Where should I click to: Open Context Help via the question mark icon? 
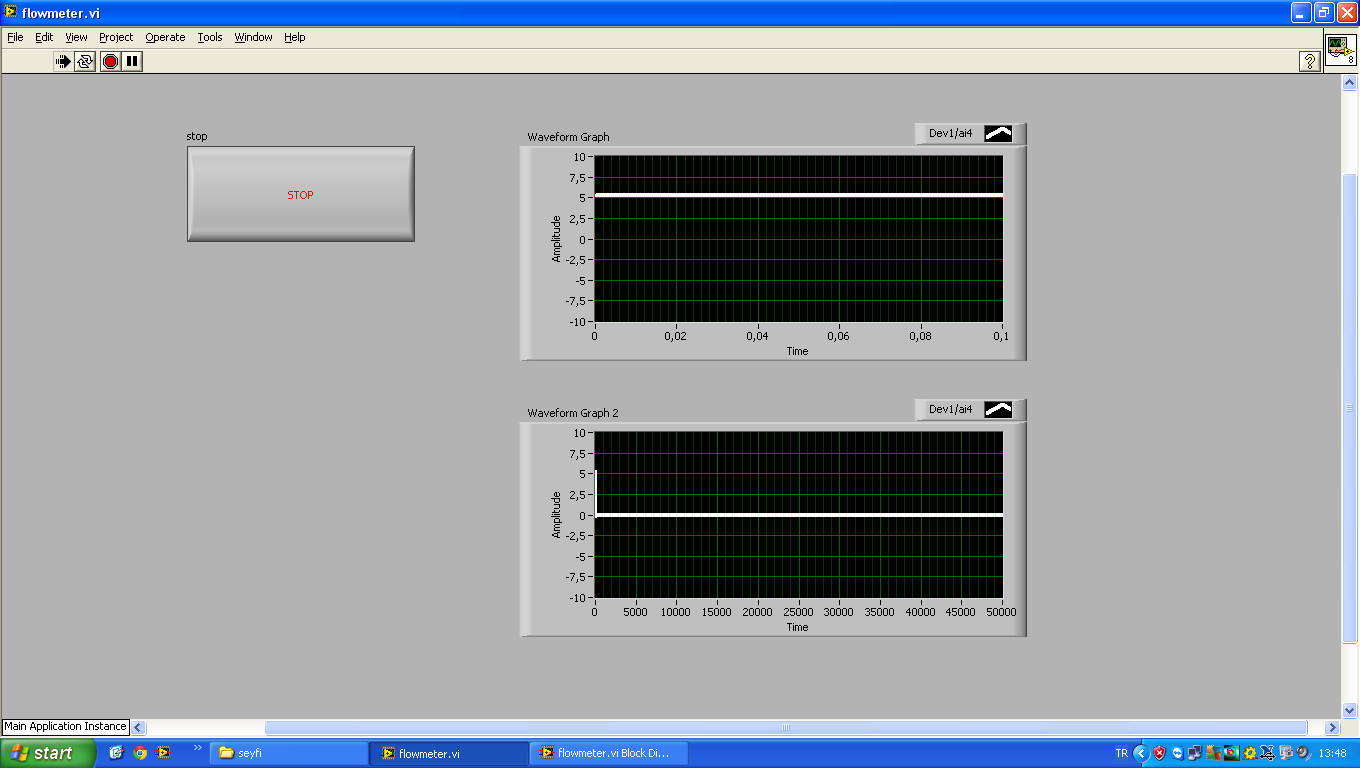(1309, 61)
